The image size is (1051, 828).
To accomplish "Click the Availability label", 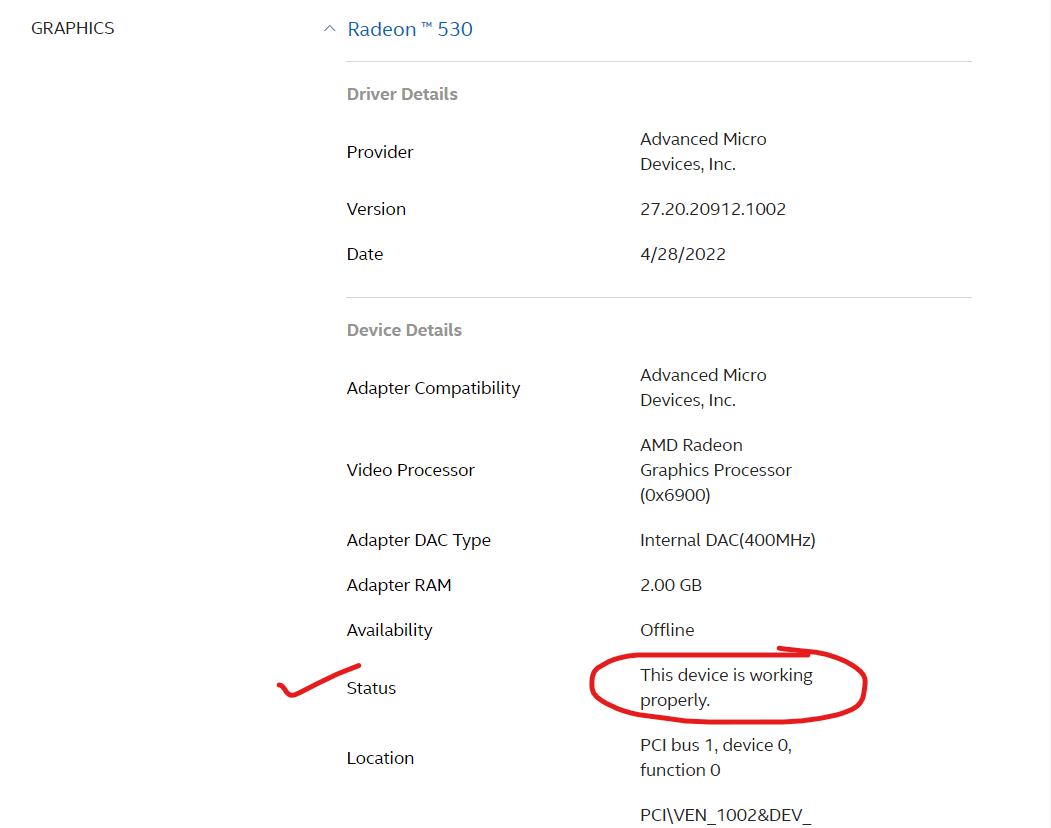I will [389, 630].
